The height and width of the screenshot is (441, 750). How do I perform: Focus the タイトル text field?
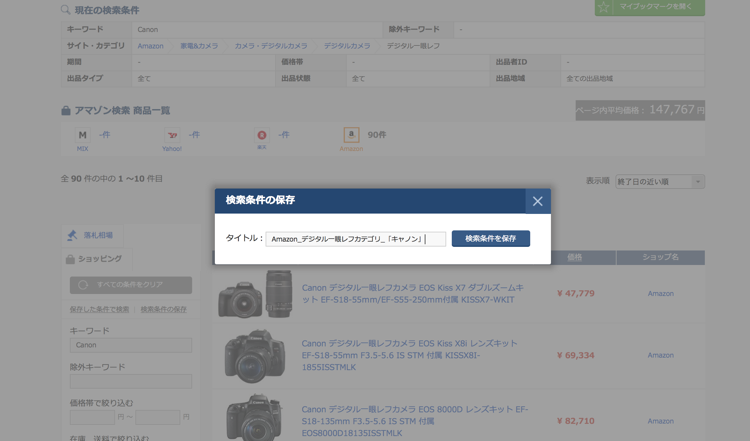pos(355,239)
